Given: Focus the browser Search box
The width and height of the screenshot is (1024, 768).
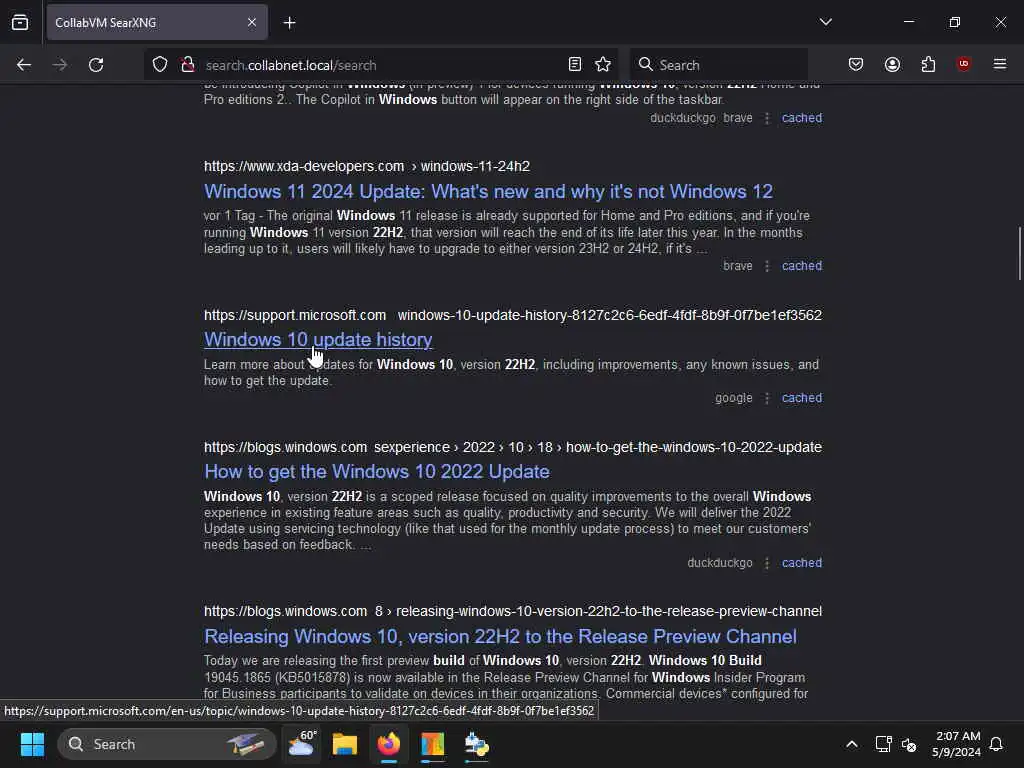Looking at the screenshot, I should (x=718, y=65).
